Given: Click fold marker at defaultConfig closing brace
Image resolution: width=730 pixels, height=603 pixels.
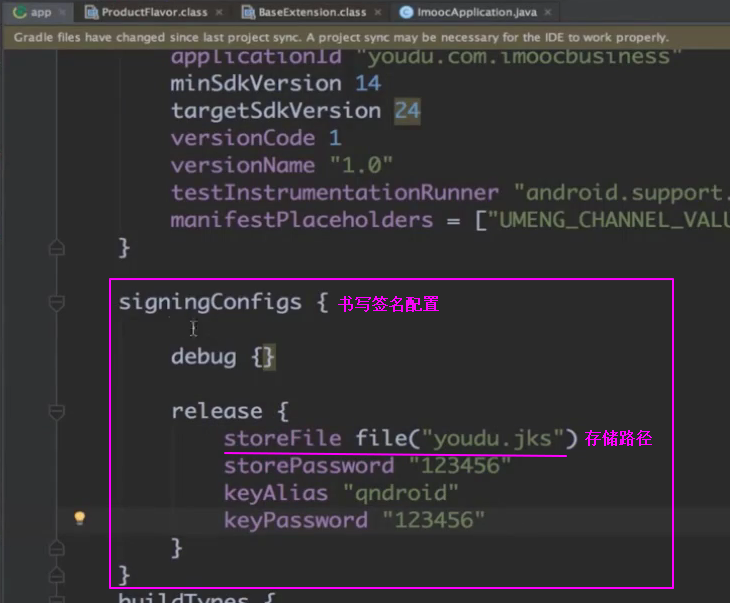Looking at the screenshot, I should [57, 247].
